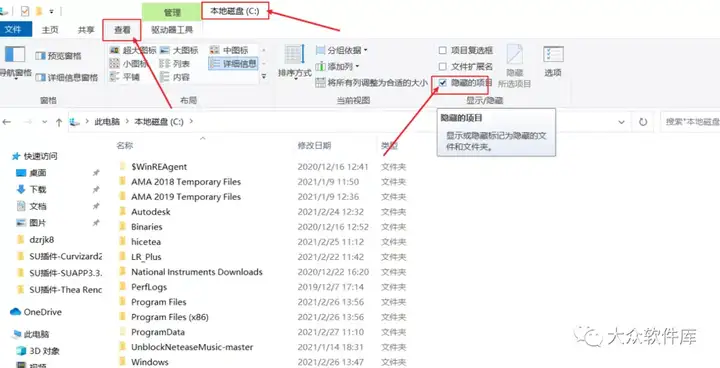Uncheck the 隐藏的项目 checkbox

tap(443, 83)
